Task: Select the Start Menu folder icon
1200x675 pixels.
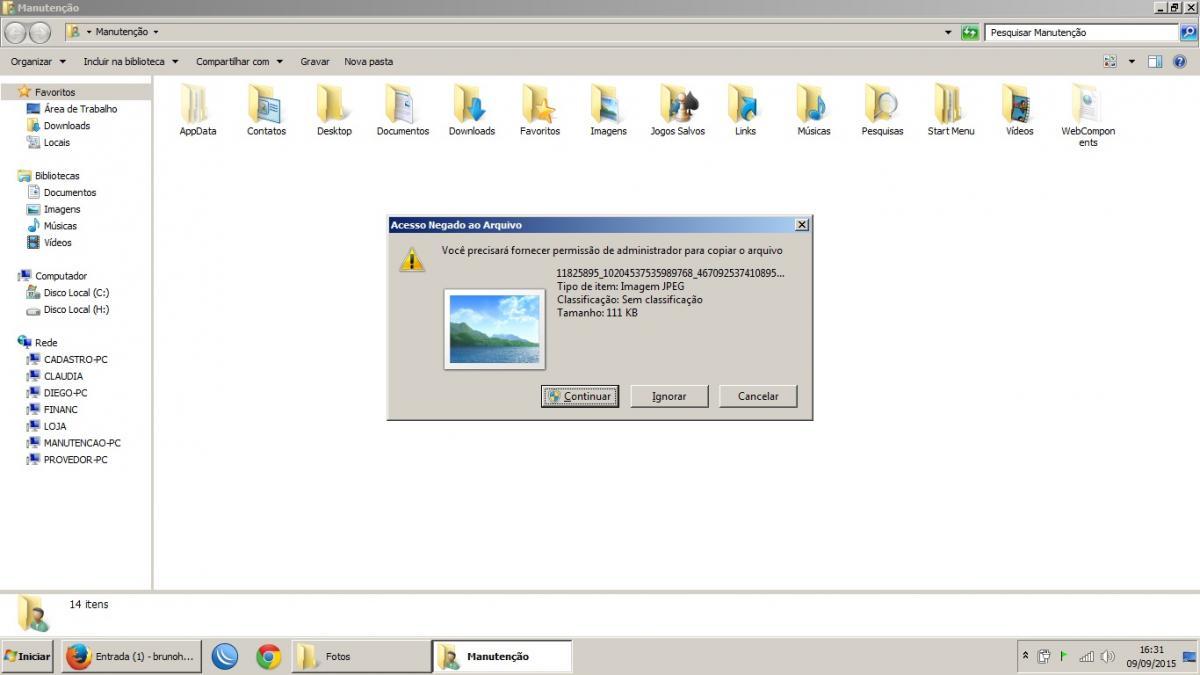Action: [950, 104]
